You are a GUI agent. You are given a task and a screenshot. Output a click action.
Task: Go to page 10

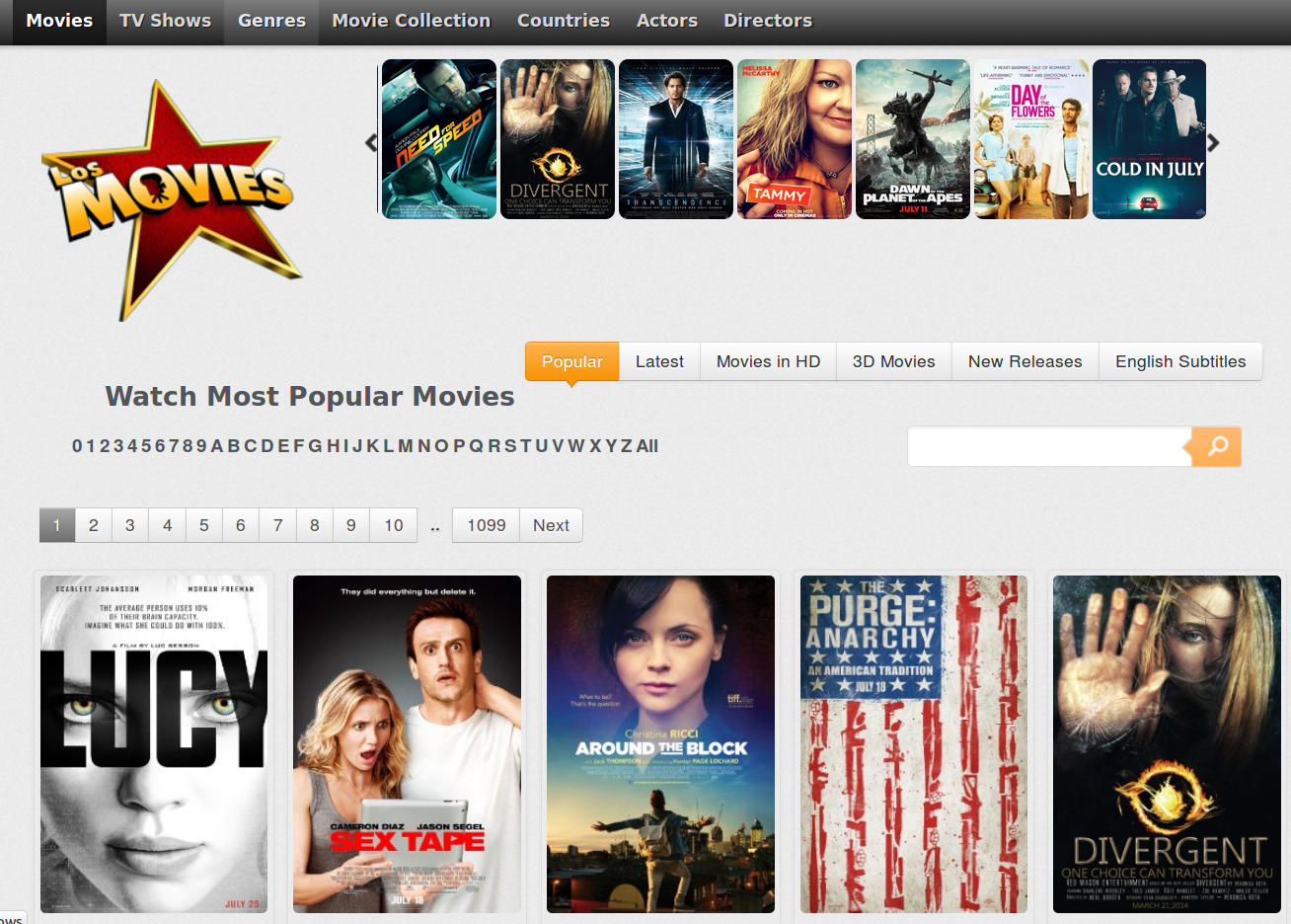point(394,525)
